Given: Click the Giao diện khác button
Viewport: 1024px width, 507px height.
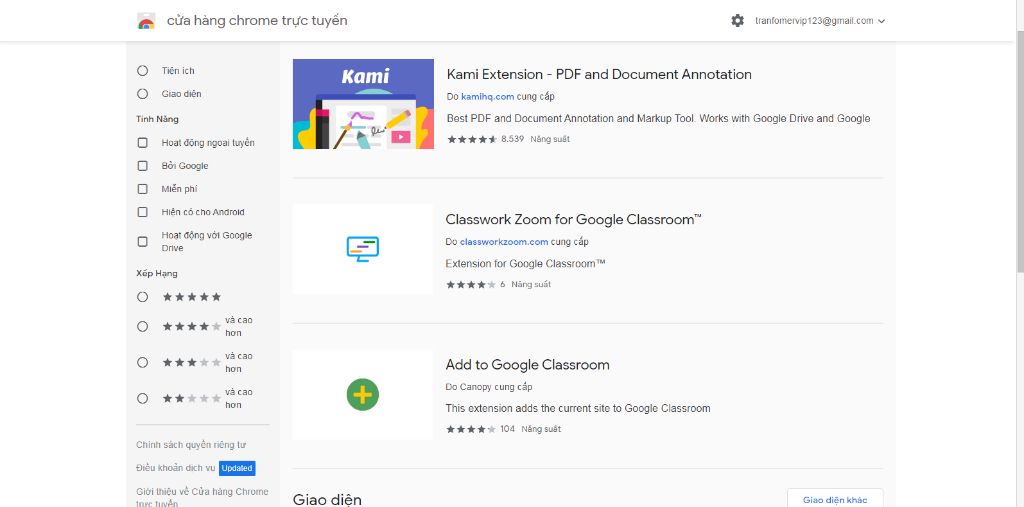Looking at the screenshot, I should click(x=835, y=500).
